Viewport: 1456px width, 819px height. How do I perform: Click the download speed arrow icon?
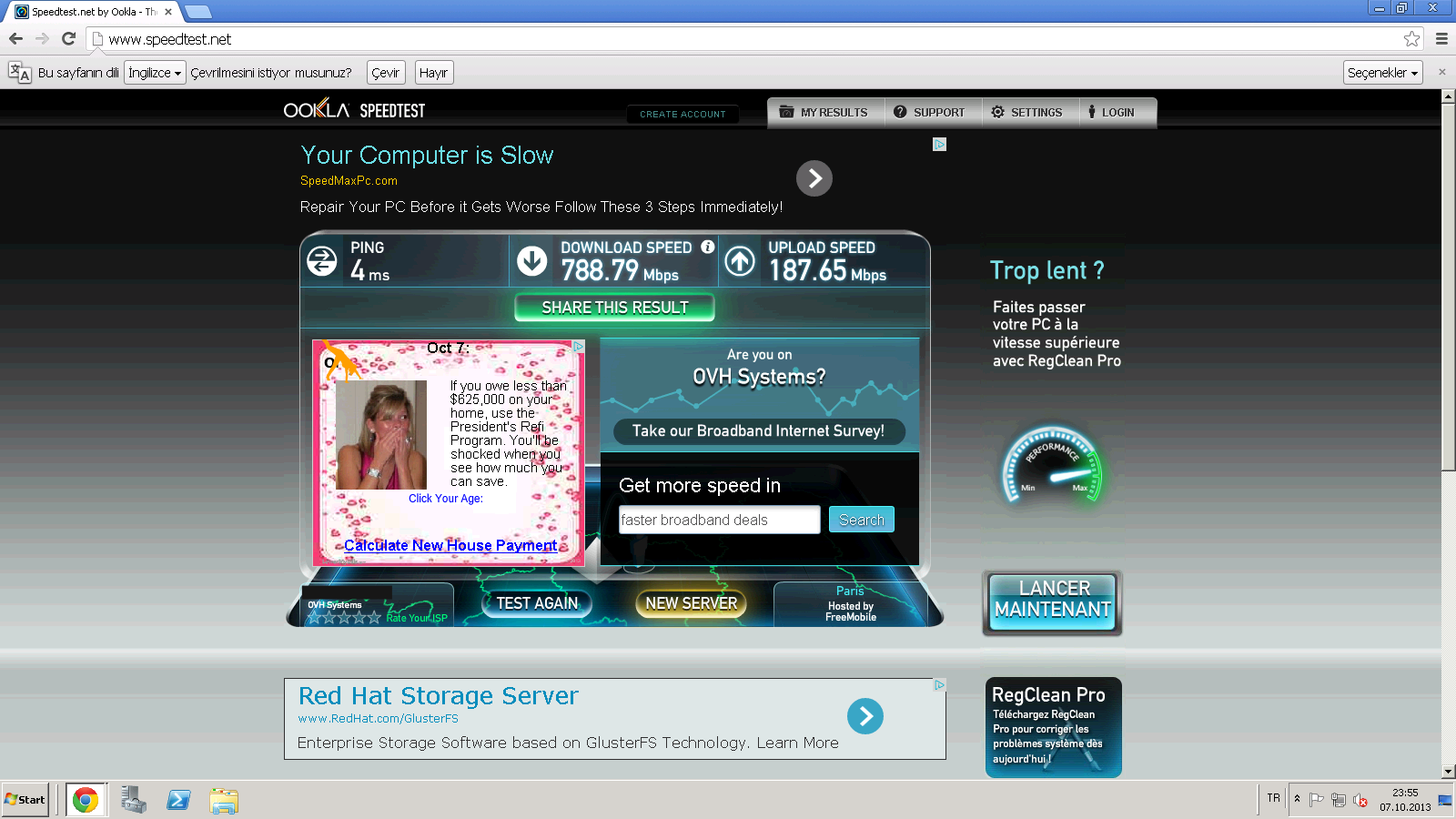click(x=532, y=261)
